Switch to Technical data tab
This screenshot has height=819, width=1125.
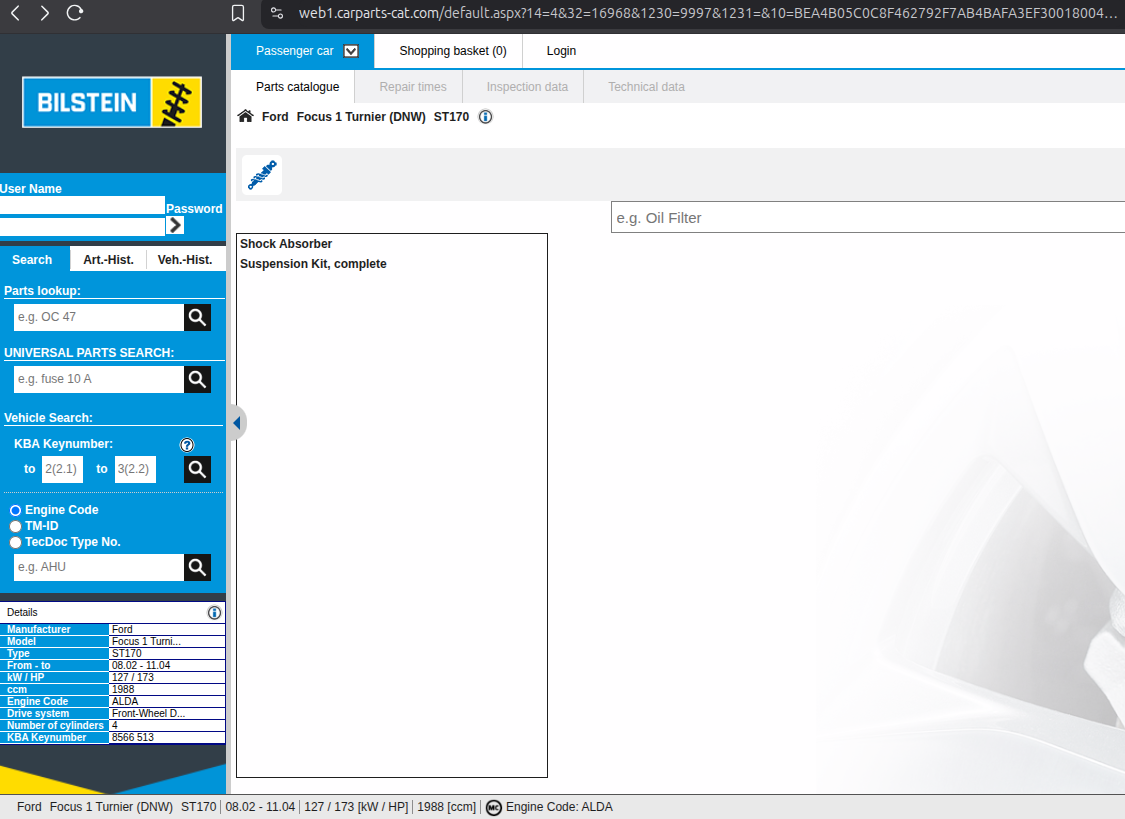tap(646, 87)
